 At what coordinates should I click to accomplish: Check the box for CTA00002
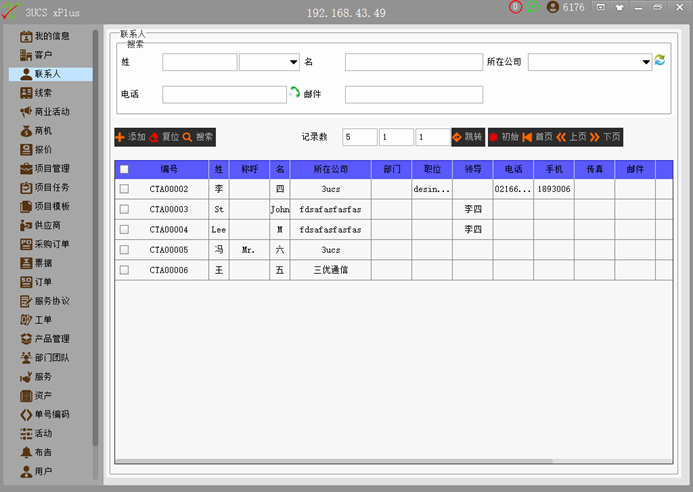124,189
